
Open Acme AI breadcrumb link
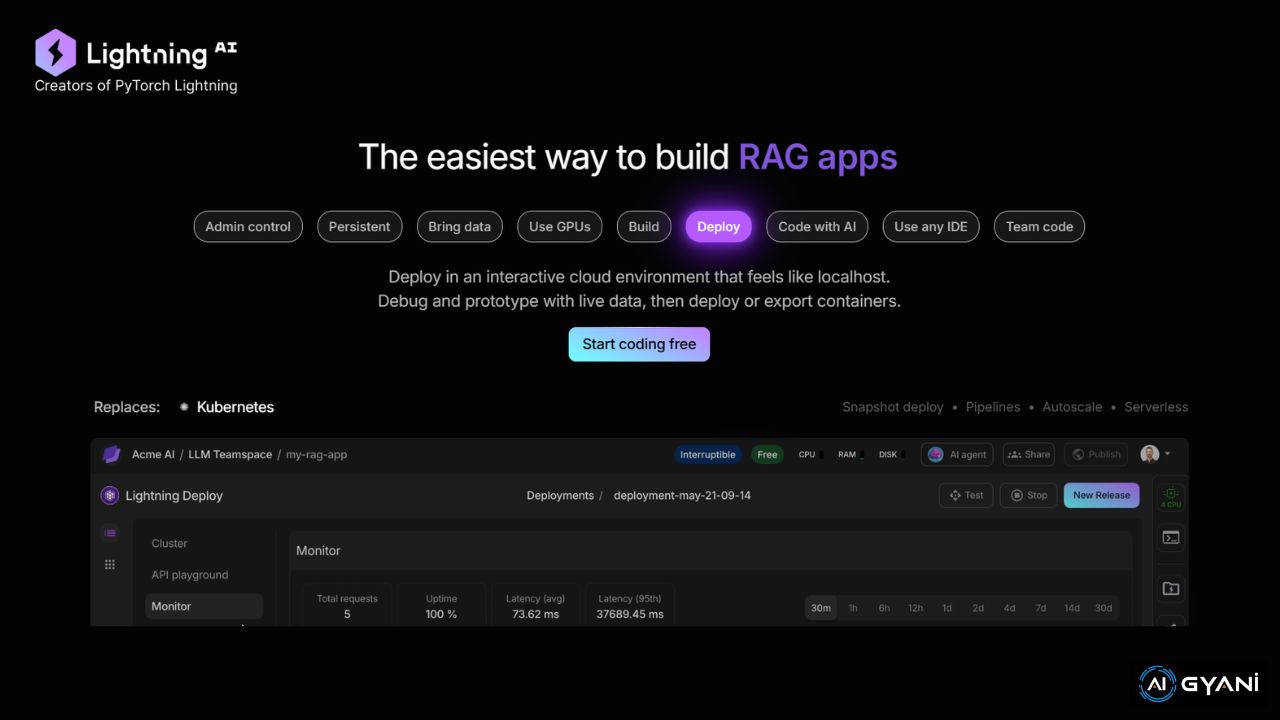(x=153, y=454)
